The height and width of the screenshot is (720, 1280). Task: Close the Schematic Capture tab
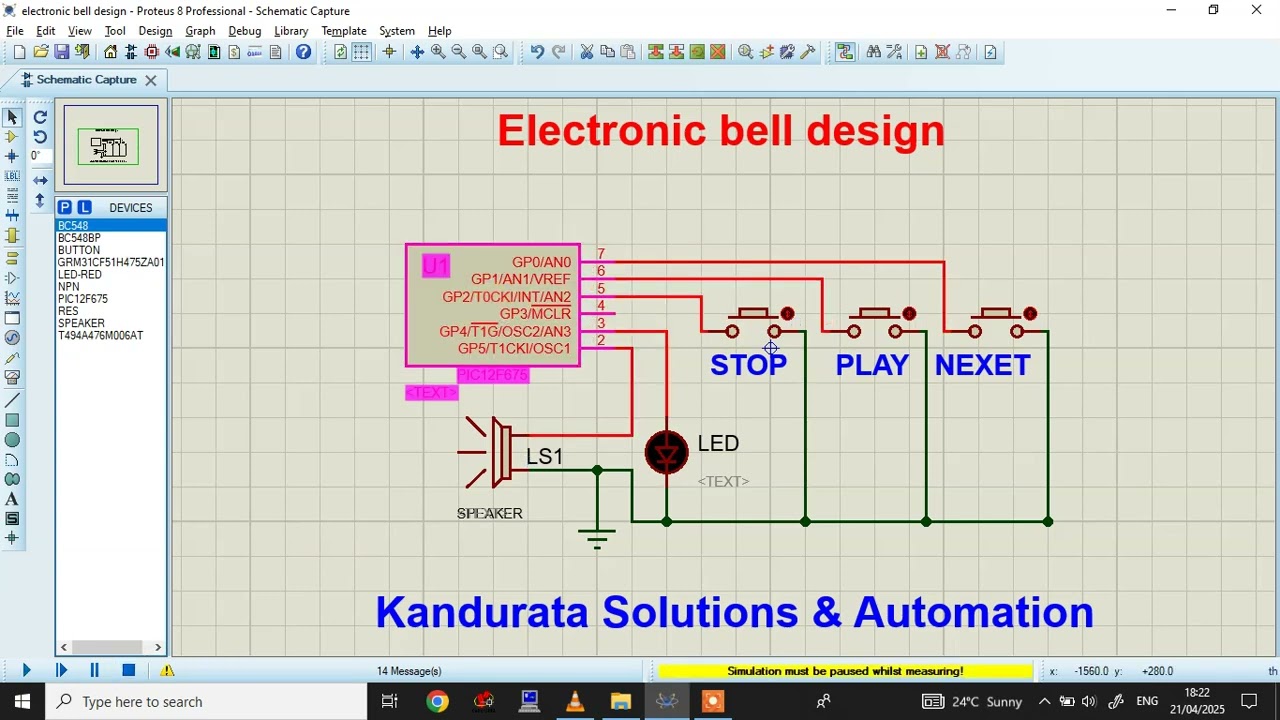tap(151, 80)
